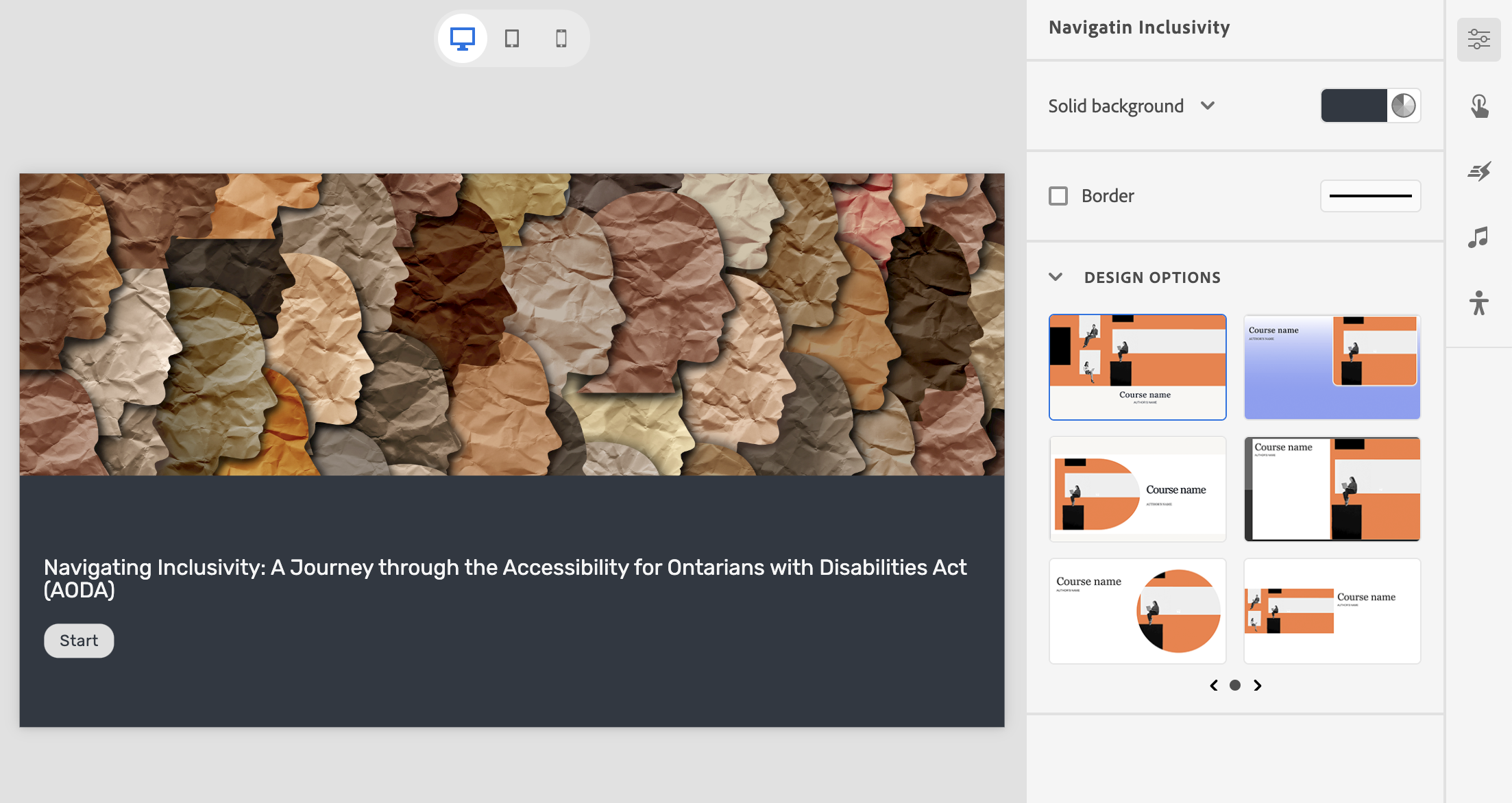Open background opacity circle control
Screen dimensions: 1512x803
pyautogui.click(x=1403, y=106)
